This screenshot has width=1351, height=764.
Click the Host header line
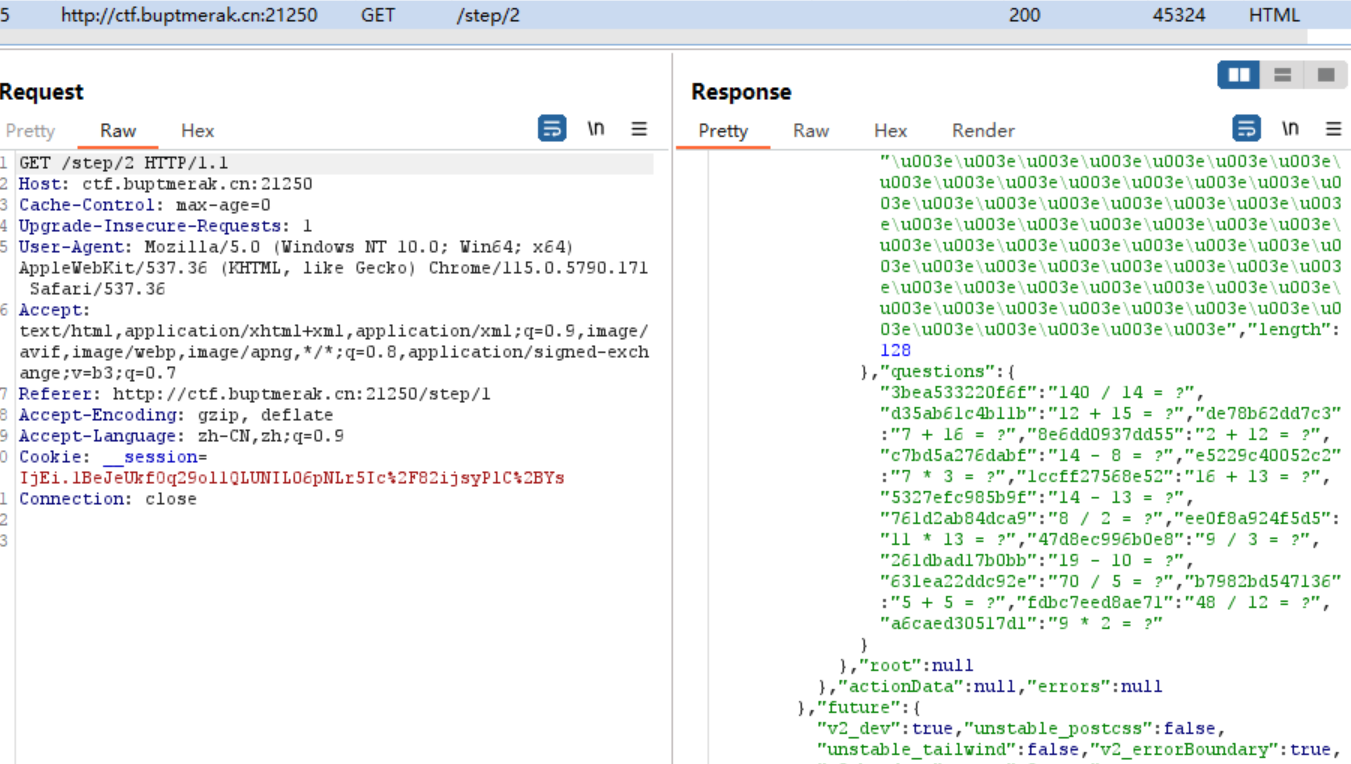165,184
